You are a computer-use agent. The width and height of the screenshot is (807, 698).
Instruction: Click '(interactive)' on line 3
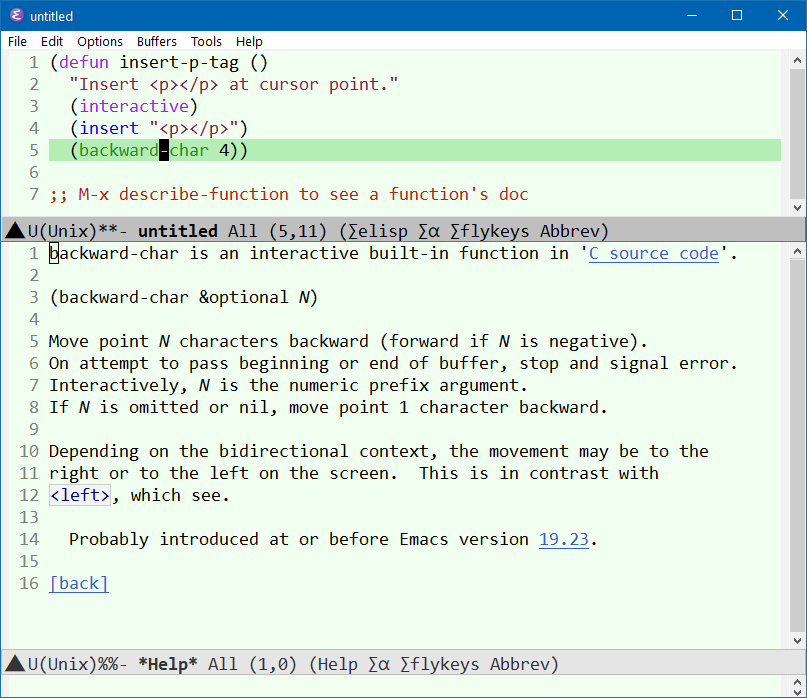134,106
